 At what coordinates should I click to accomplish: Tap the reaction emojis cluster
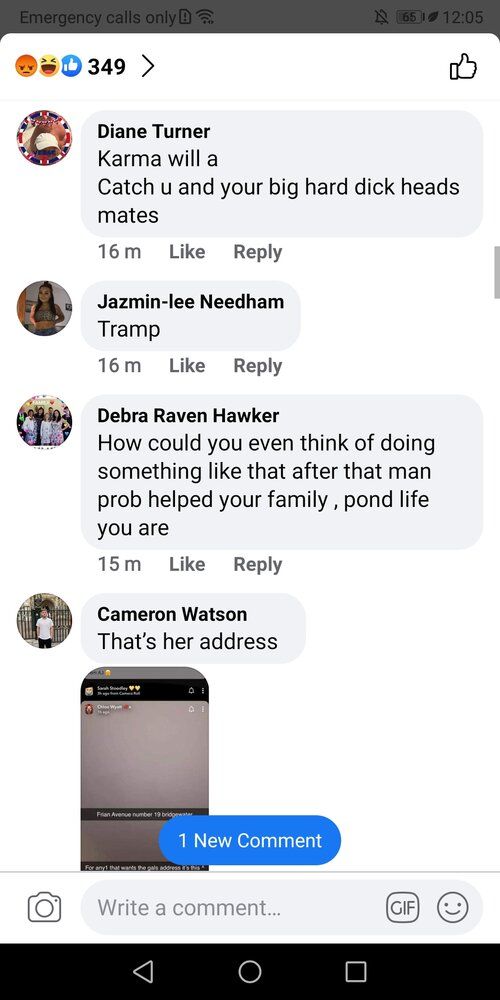pyautogui.click(x=48, y=66)
